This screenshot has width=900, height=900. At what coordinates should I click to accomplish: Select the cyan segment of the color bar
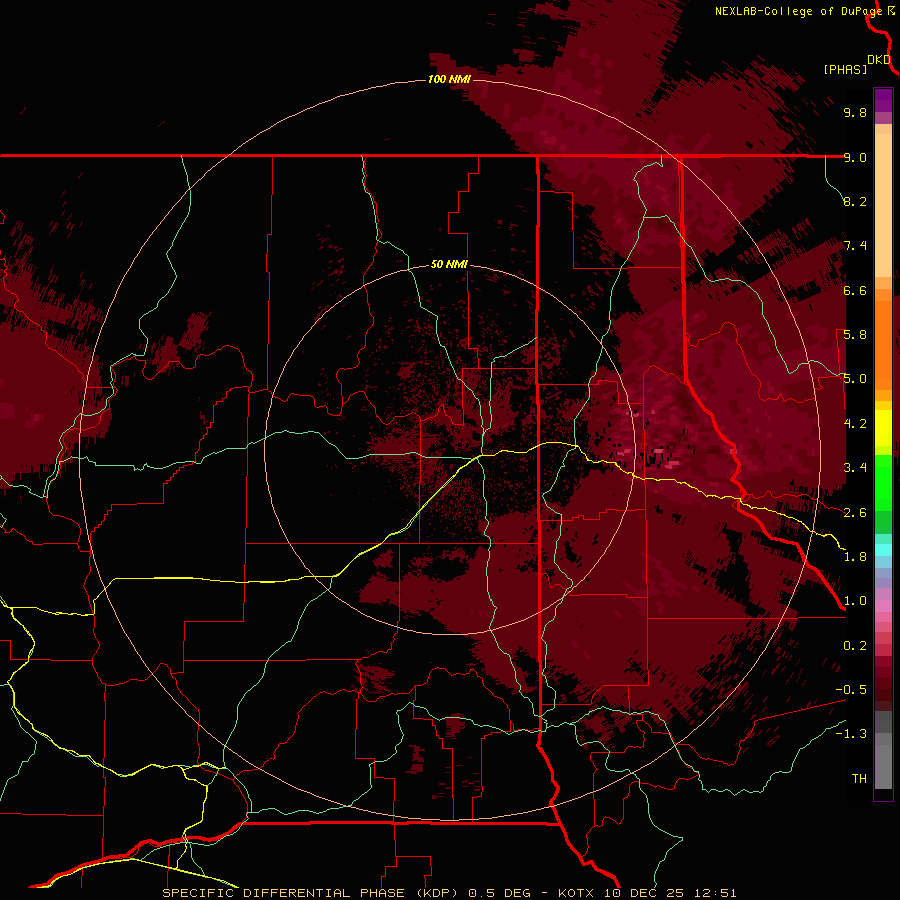[883, 549]
